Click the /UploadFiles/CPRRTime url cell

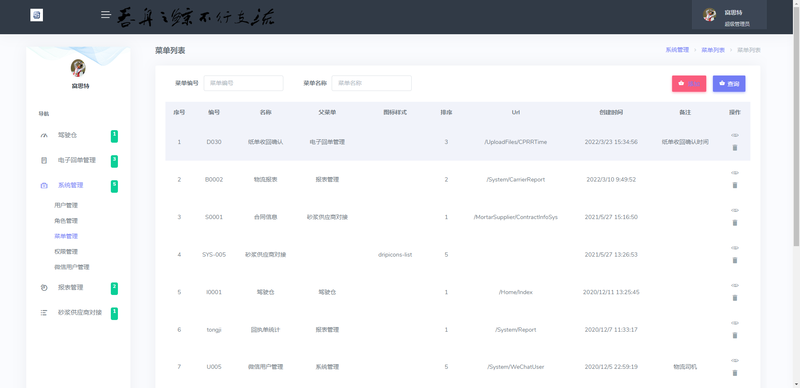[x=515, y=142]
